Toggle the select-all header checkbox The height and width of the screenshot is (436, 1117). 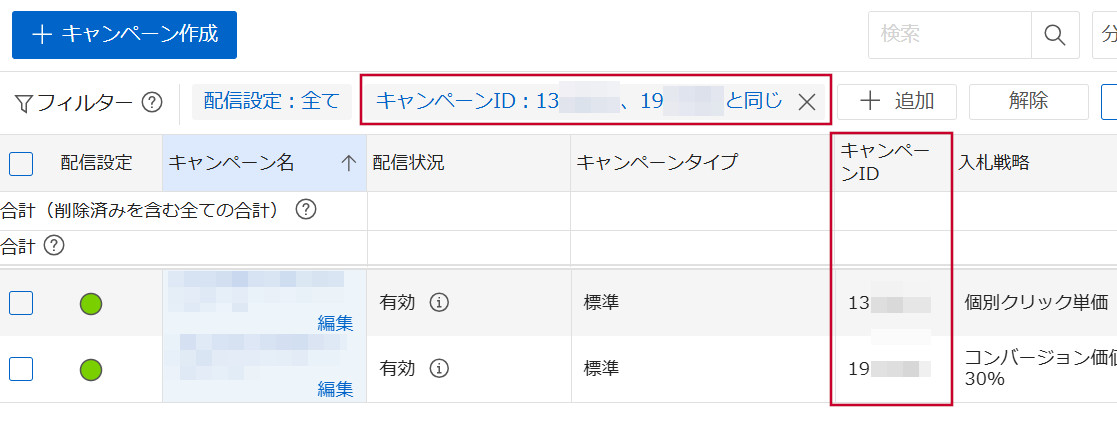[21, 163]
